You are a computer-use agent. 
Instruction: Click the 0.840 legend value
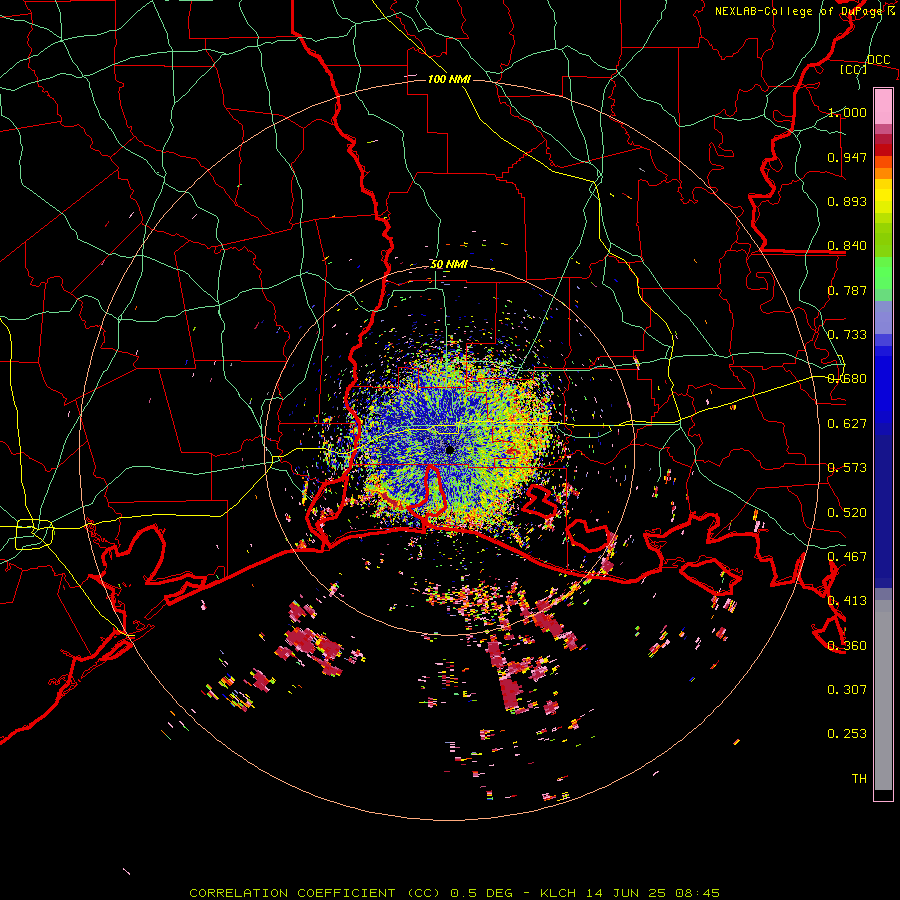[847, 246]
